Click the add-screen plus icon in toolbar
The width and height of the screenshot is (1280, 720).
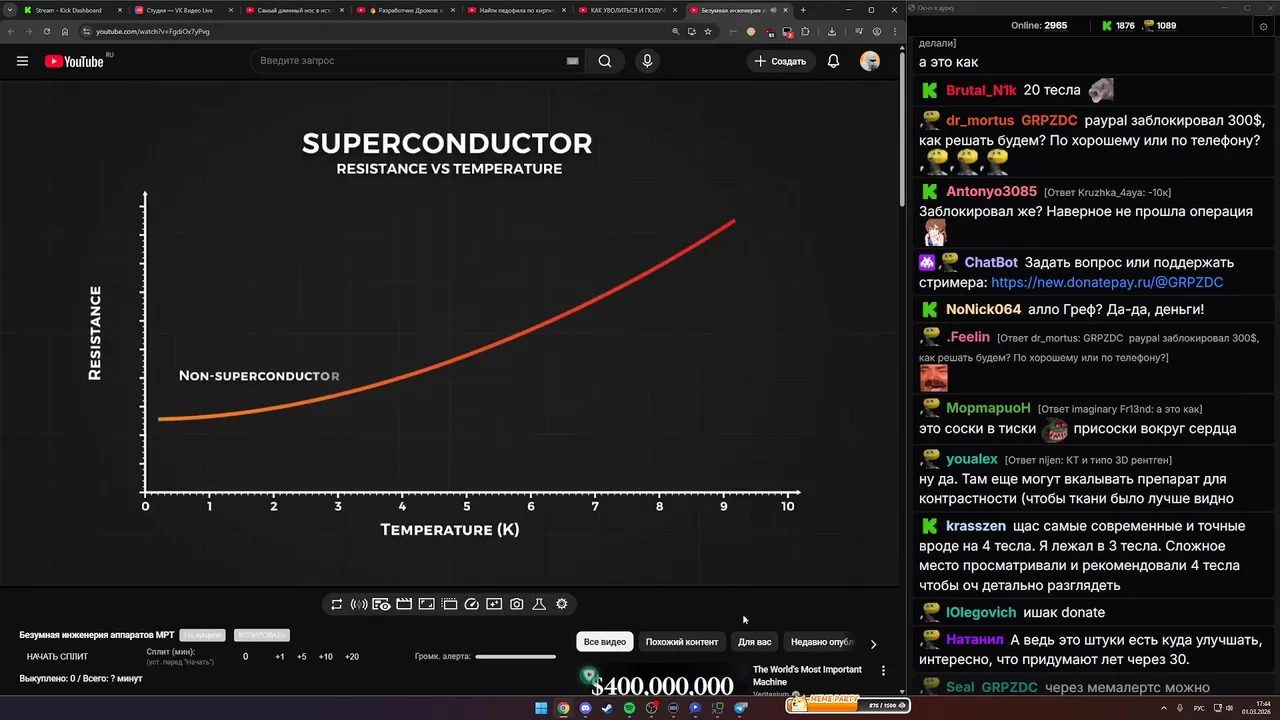[494, 604]
